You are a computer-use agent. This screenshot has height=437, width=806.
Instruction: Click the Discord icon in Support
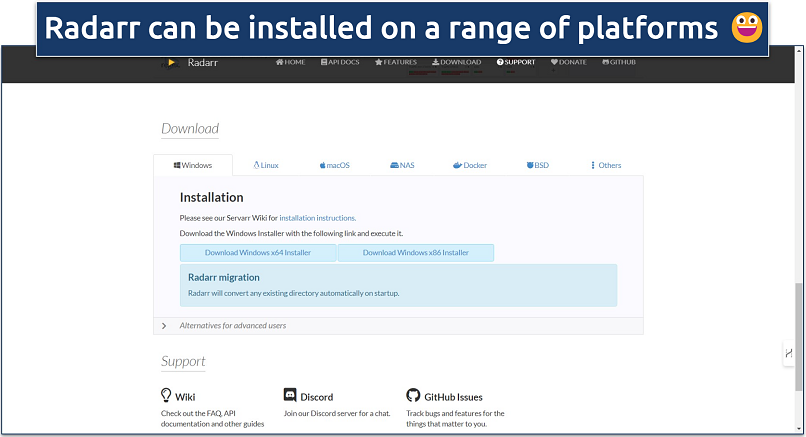coord(290,396)
